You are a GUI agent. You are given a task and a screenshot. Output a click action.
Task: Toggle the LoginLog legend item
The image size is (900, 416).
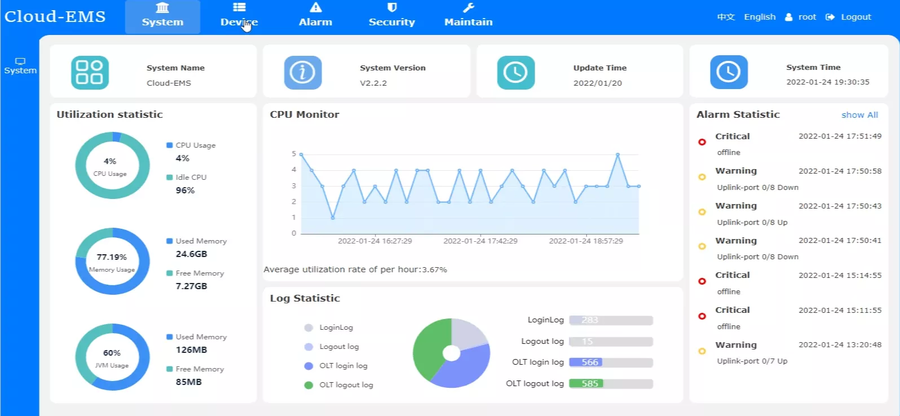(x=335, y=327)
